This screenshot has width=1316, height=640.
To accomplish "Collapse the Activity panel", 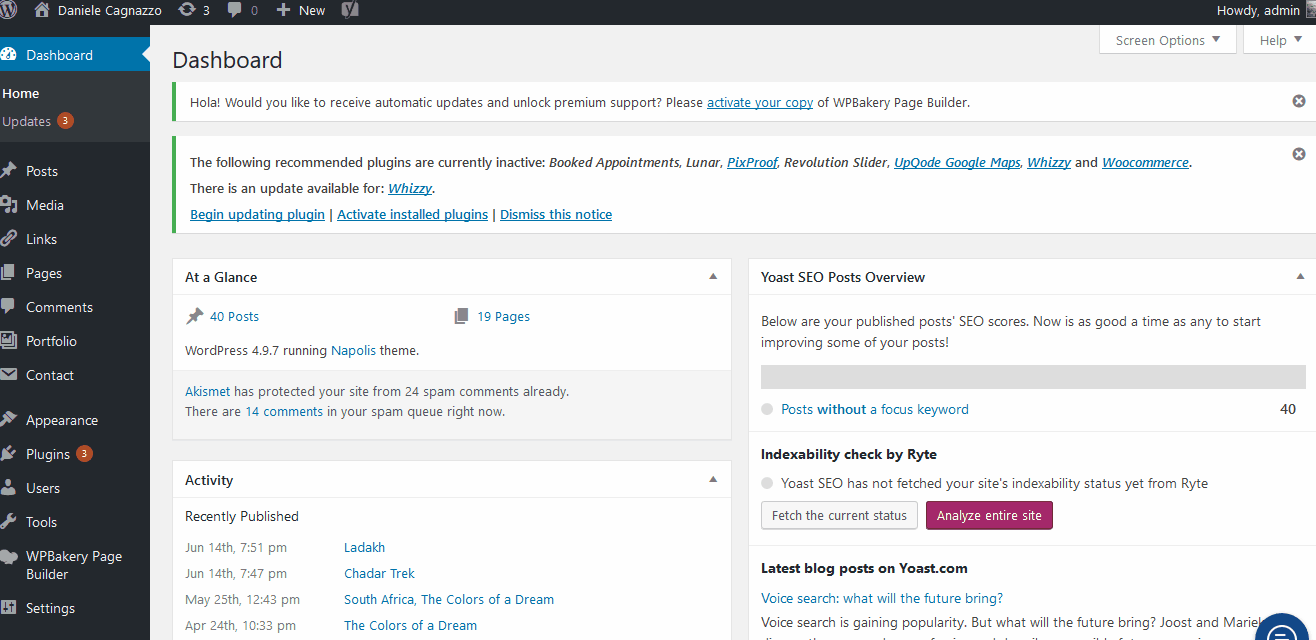I will (x=713, y=480).
